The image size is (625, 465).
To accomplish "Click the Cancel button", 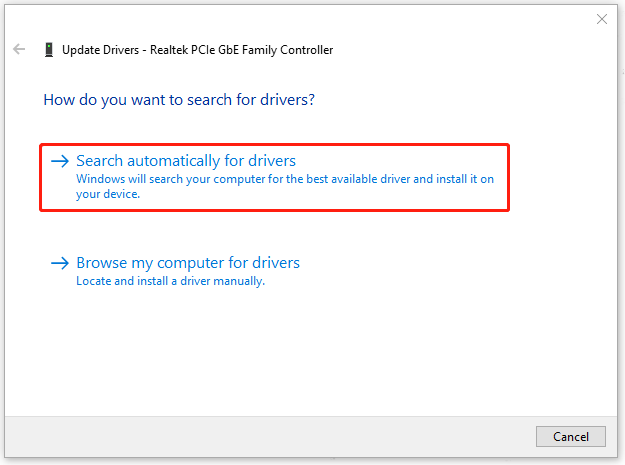I will [571, 437].
